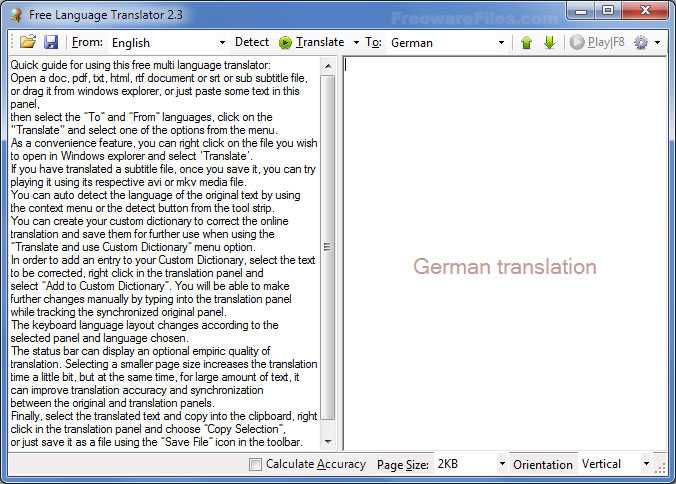Click the Open File folder icon
The width and height of the screenshot is (676, 484).
click(x=28, y=43)
